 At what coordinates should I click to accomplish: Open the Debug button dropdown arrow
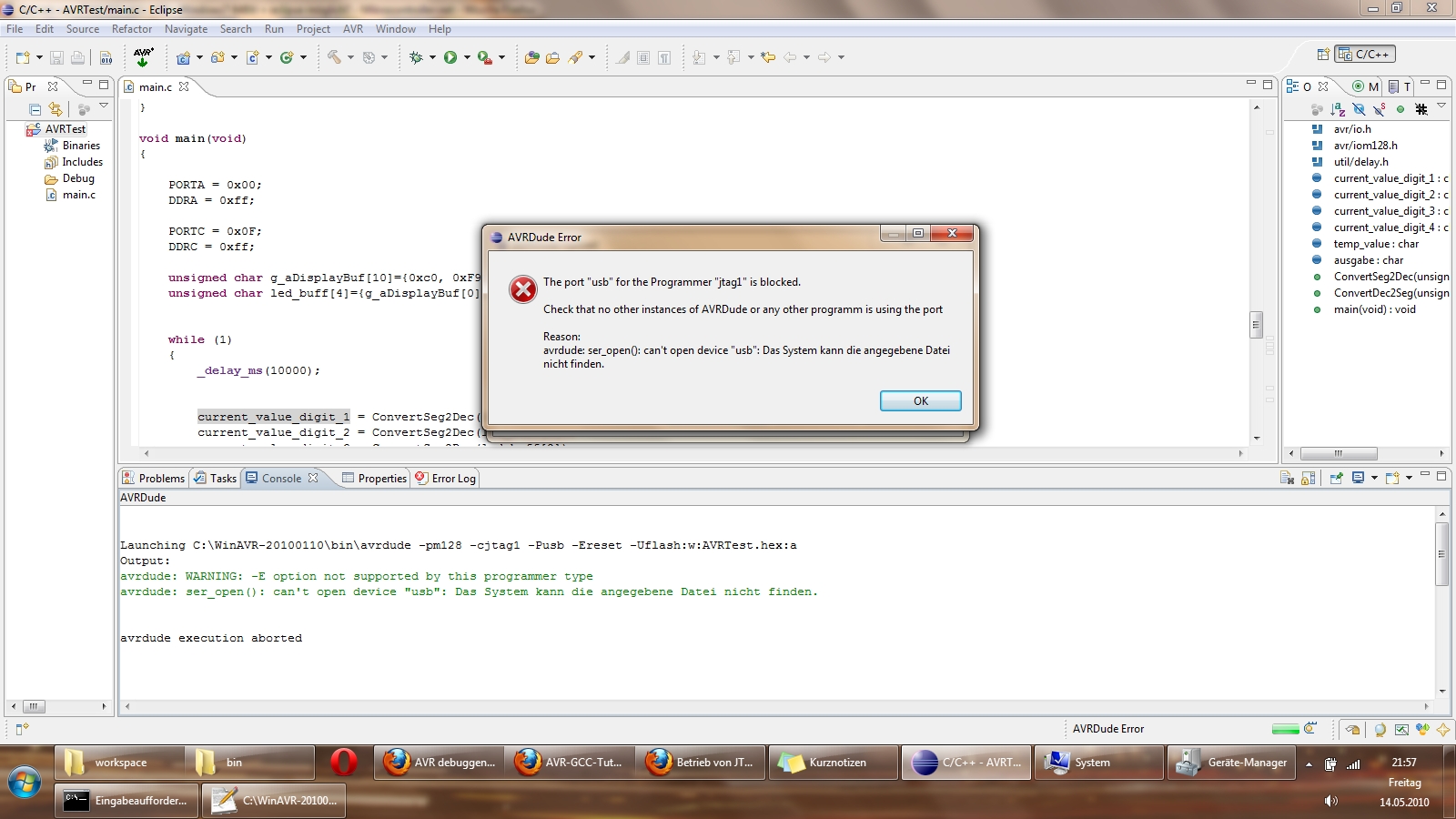[432, 57]
